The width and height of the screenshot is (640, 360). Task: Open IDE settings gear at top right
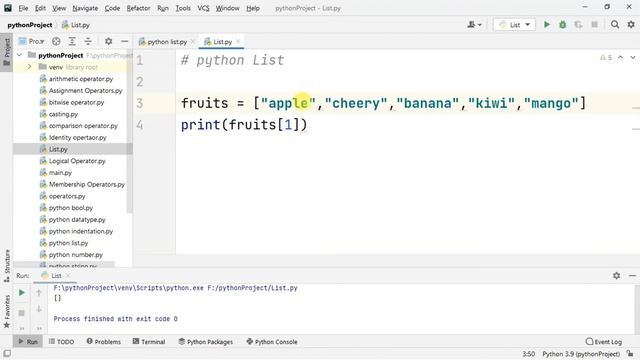point(631,25)
